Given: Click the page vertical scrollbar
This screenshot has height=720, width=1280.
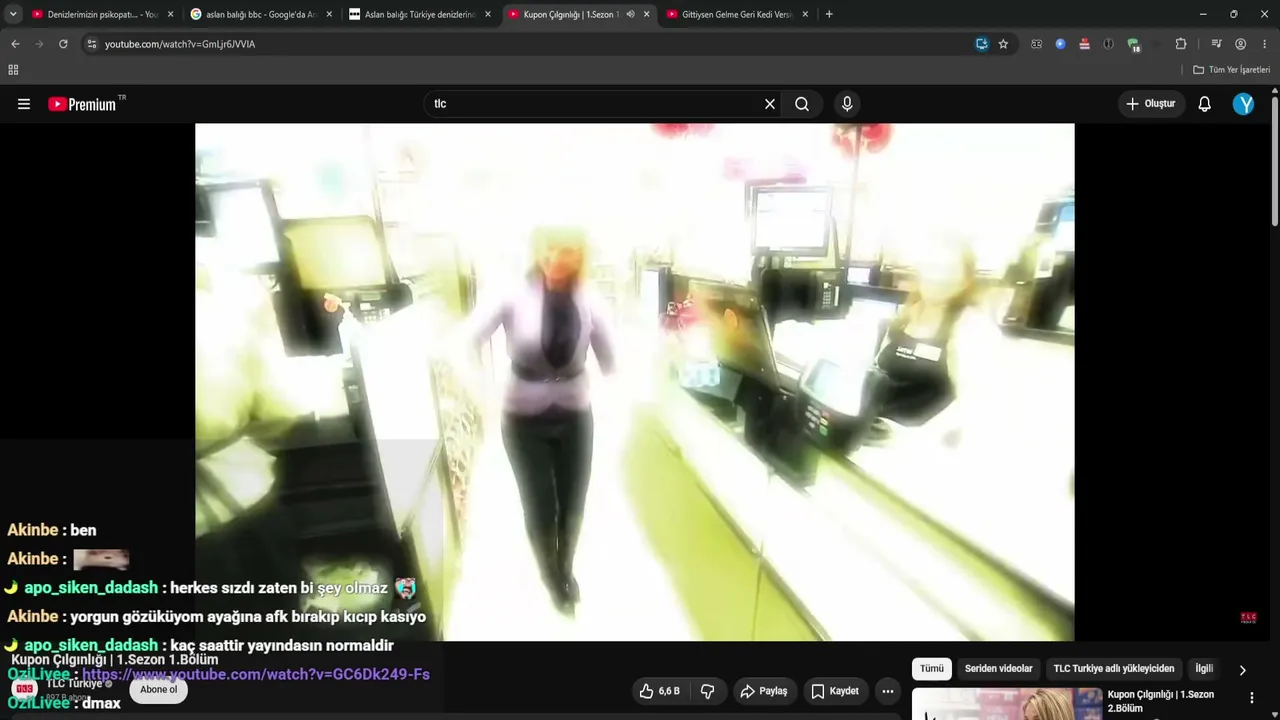Looking at the screenshot, I should [x=1275, y=160].
